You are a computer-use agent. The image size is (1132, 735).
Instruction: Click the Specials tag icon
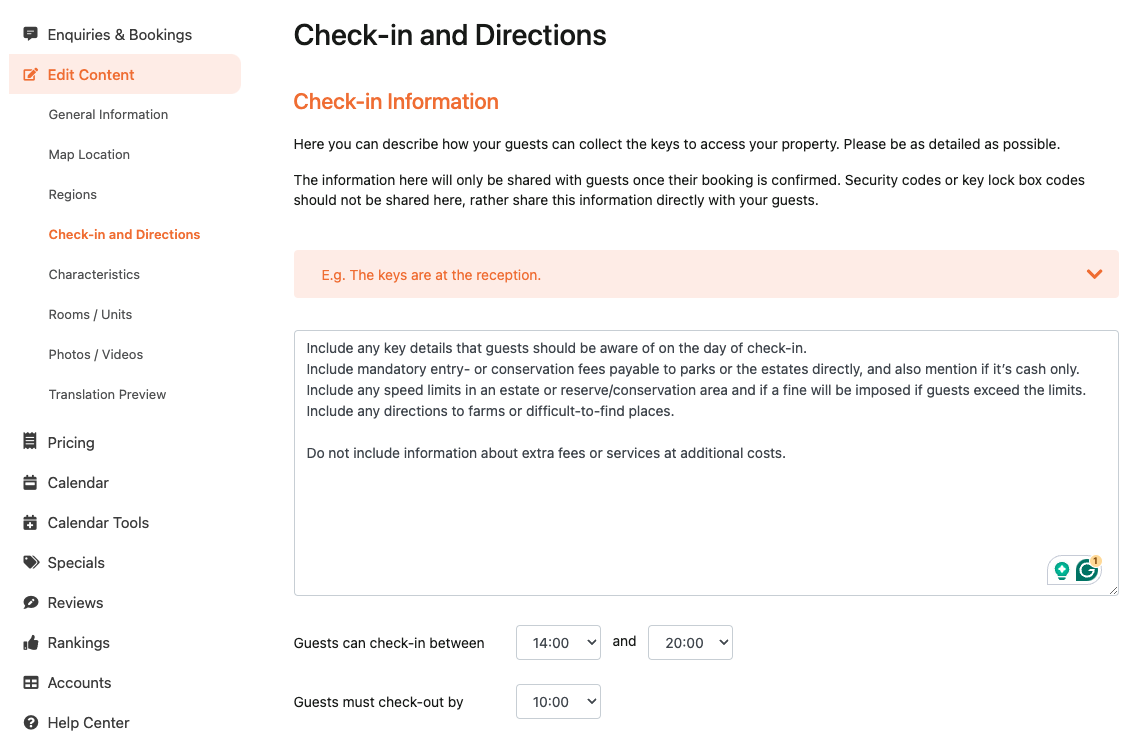coord(31,562)
